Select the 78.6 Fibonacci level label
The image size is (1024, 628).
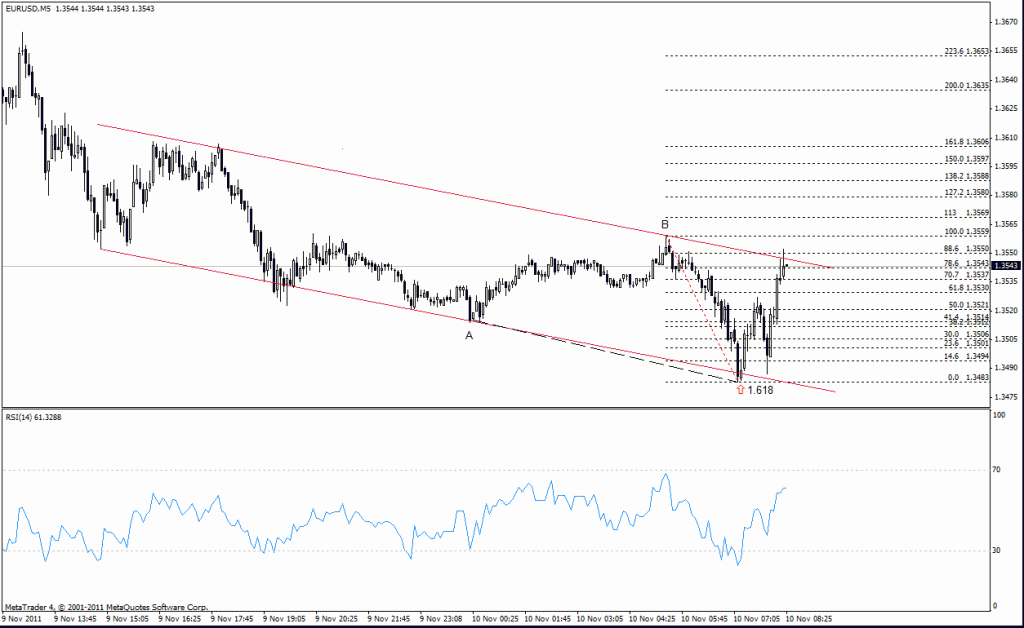point(967,264)
